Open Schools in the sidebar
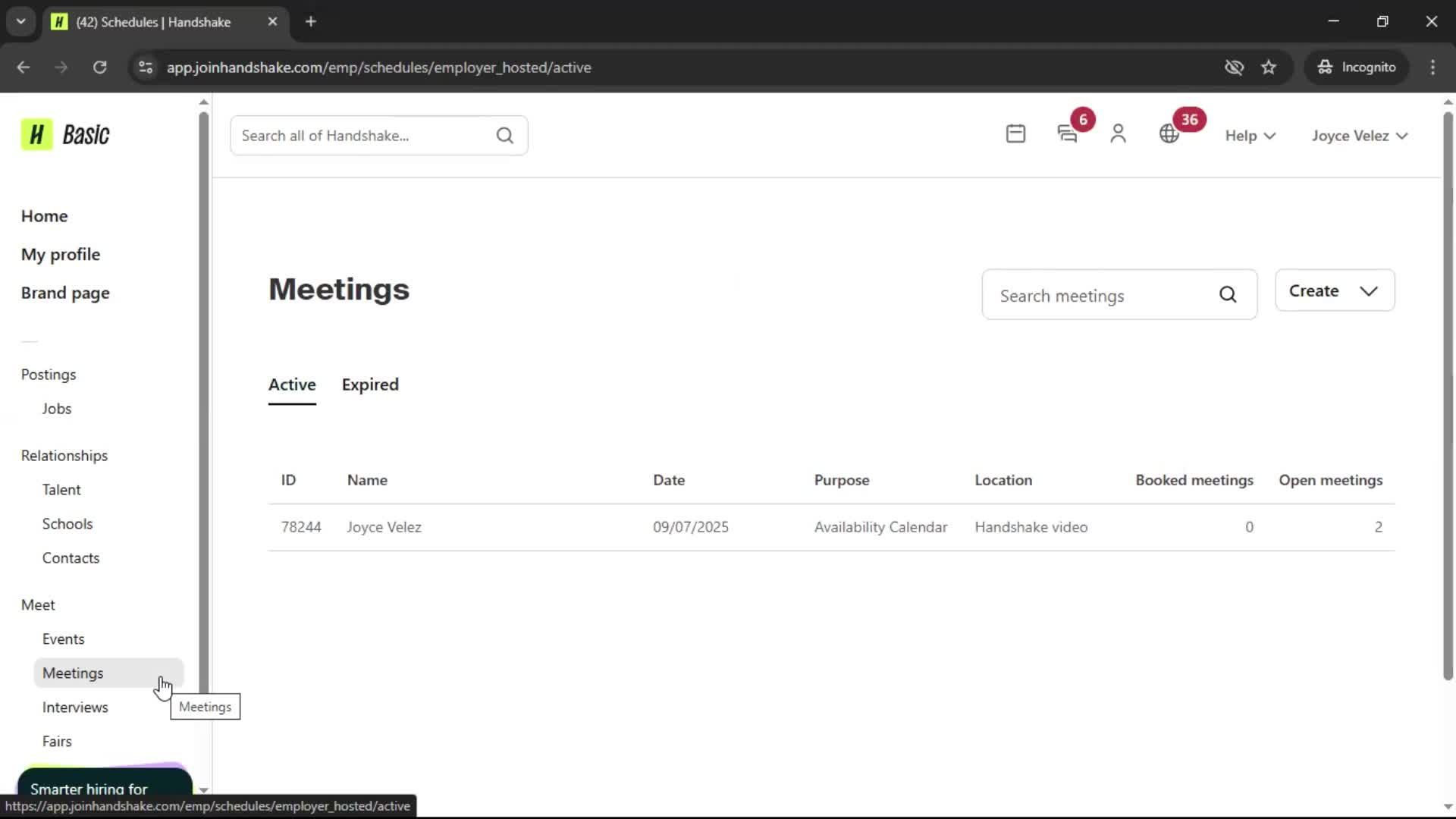This screenshot has height=819, width=1456. click(67, 524)
